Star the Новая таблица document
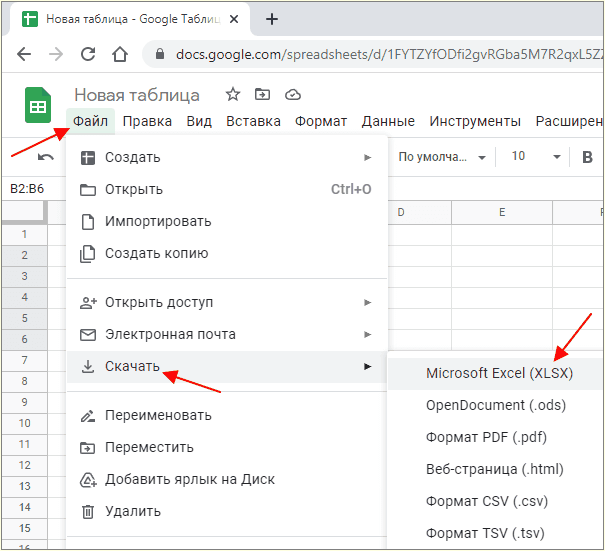605x551 pixels. [233, 94]
